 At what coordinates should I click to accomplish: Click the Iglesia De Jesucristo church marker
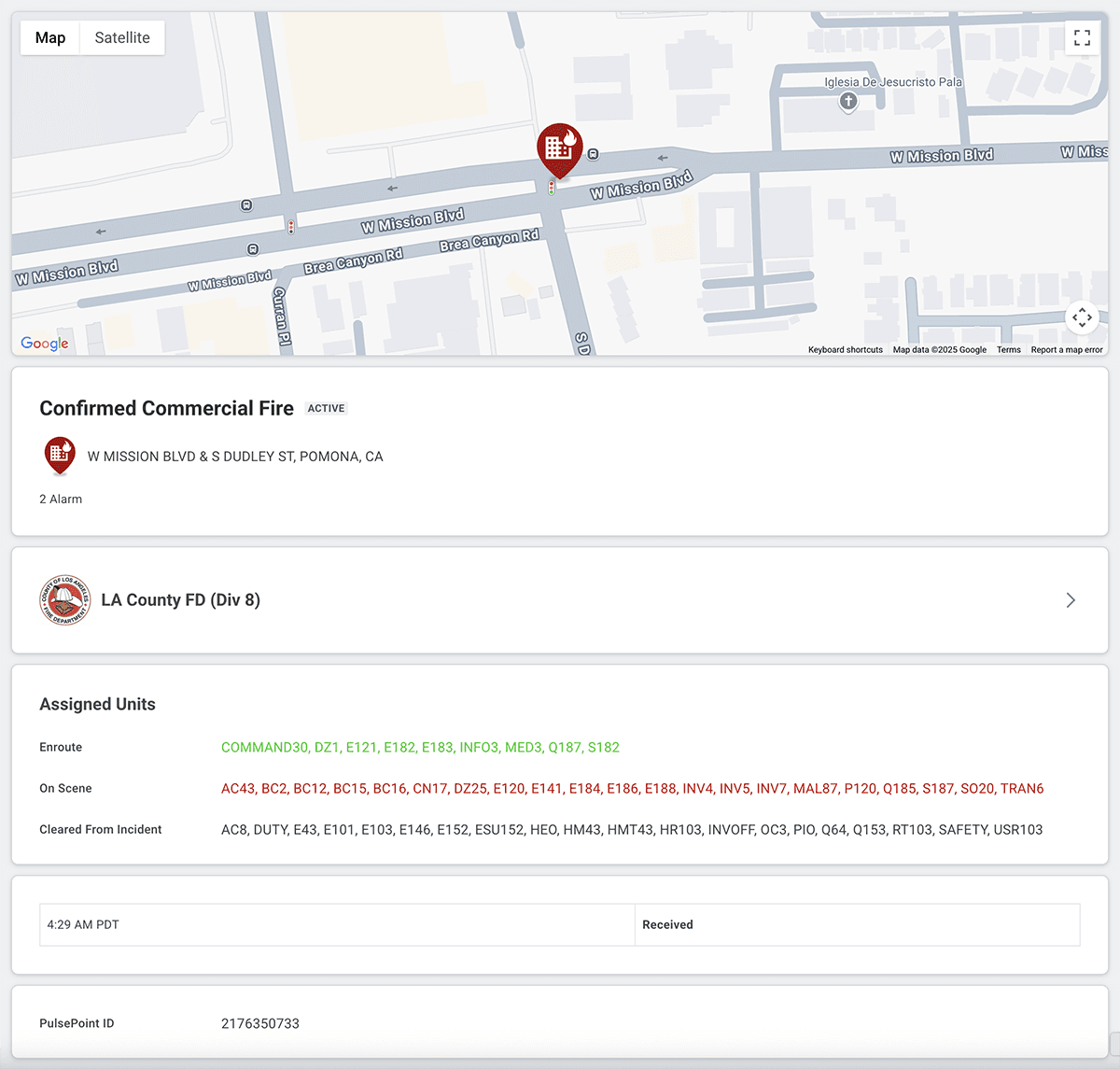pos(847,102)
